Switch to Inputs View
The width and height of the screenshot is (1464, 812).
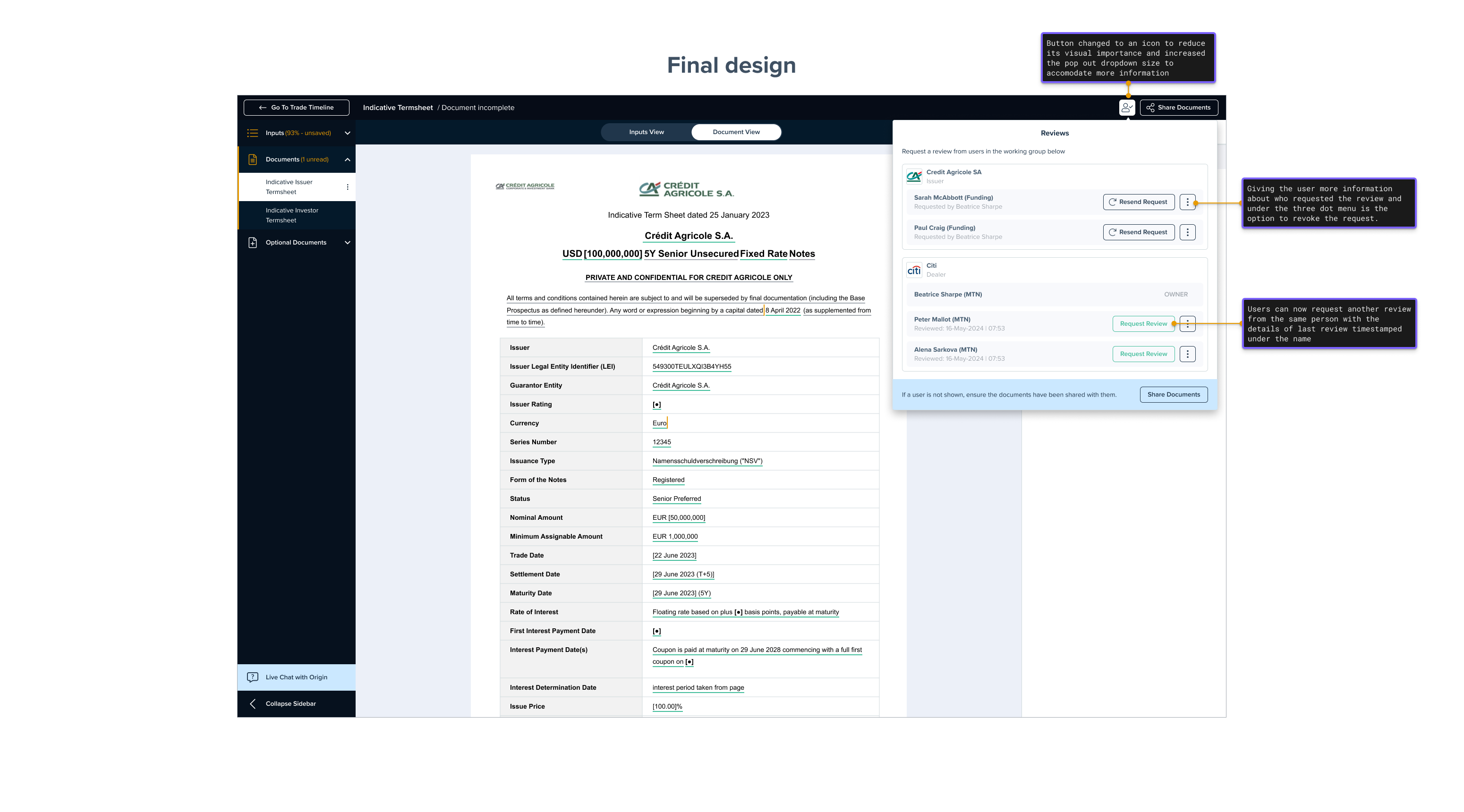[x=646, y=132]
